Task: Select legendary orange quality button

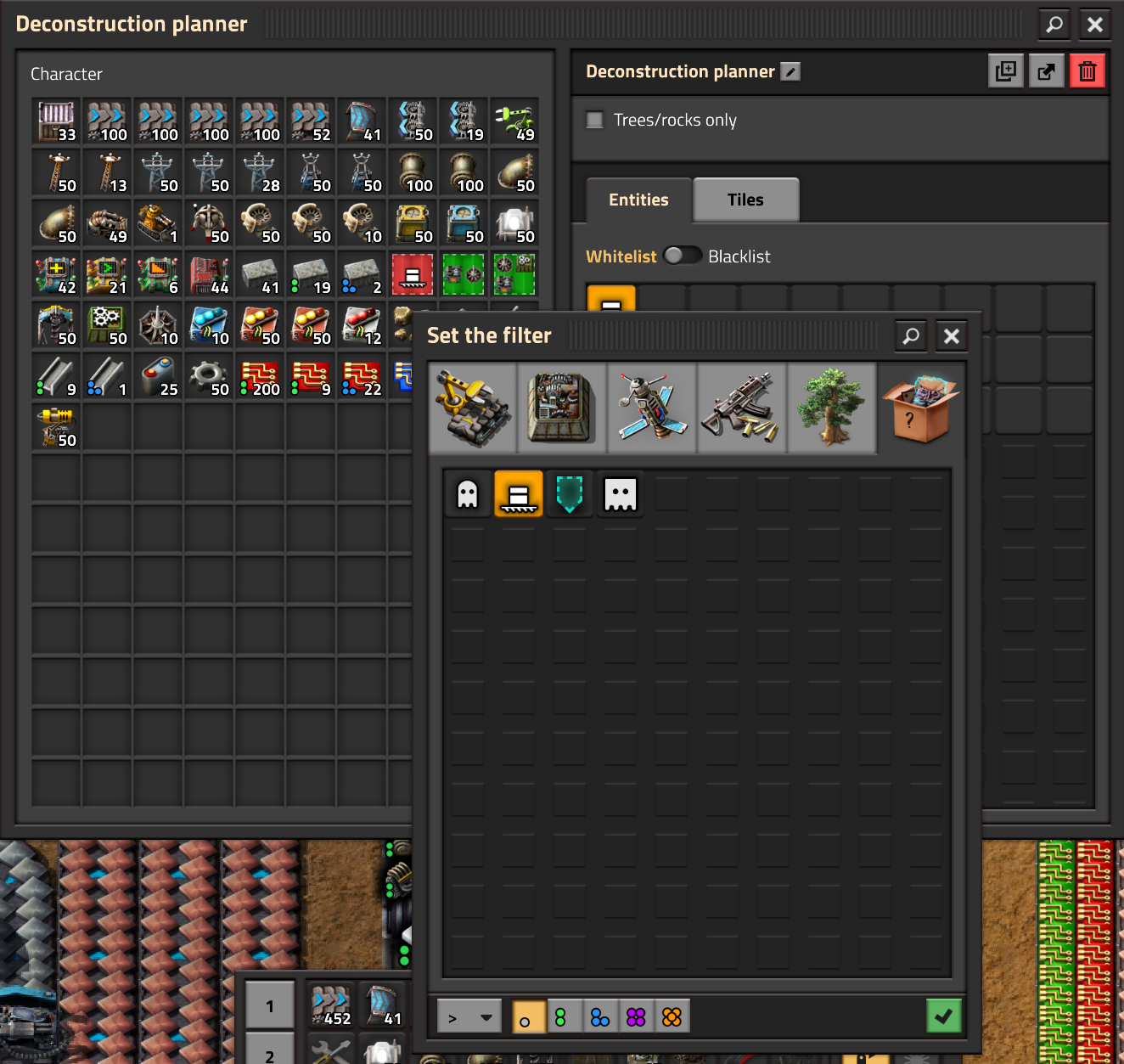Action: 672,1016
